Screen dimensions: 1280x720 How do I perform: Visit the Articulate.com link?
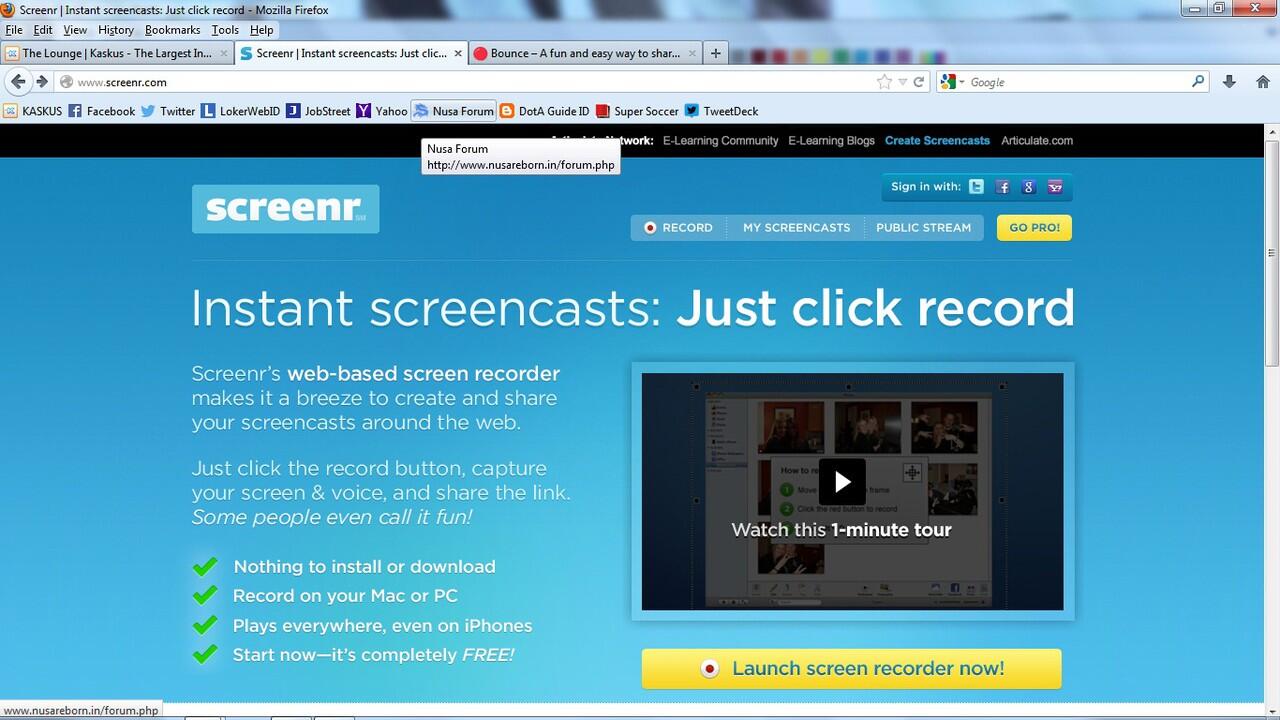click(x=1037, y=141)
